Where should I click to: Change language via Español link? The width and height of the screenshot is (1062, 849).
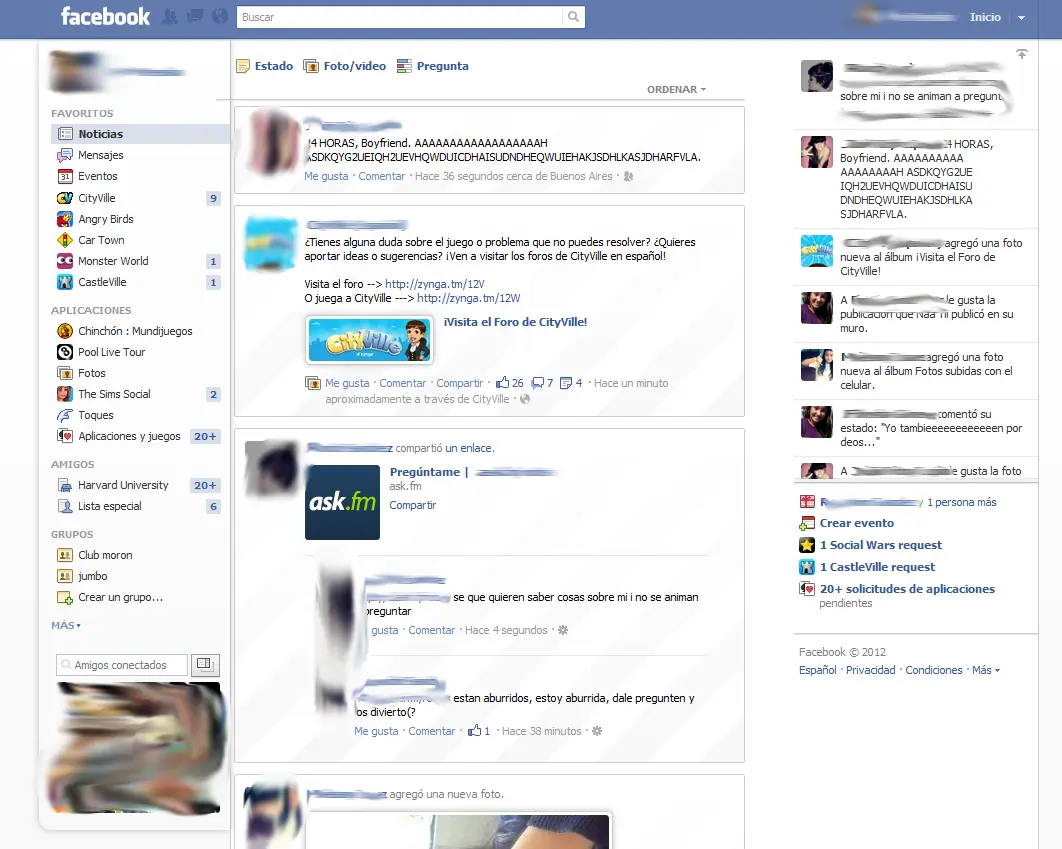pyautogui.click(x=817, y=670)
